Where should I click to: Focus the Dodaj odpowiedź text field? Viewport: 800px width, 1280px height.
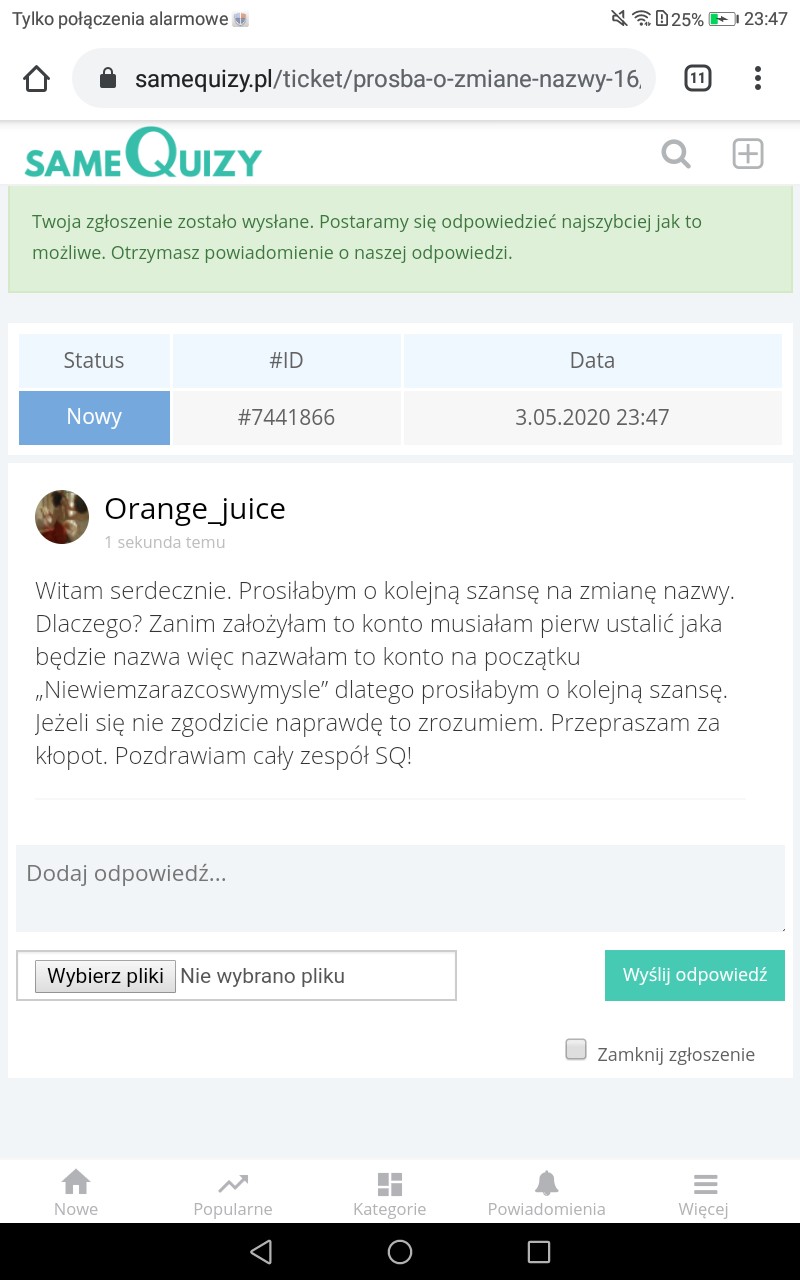click(x=400, y=887)
